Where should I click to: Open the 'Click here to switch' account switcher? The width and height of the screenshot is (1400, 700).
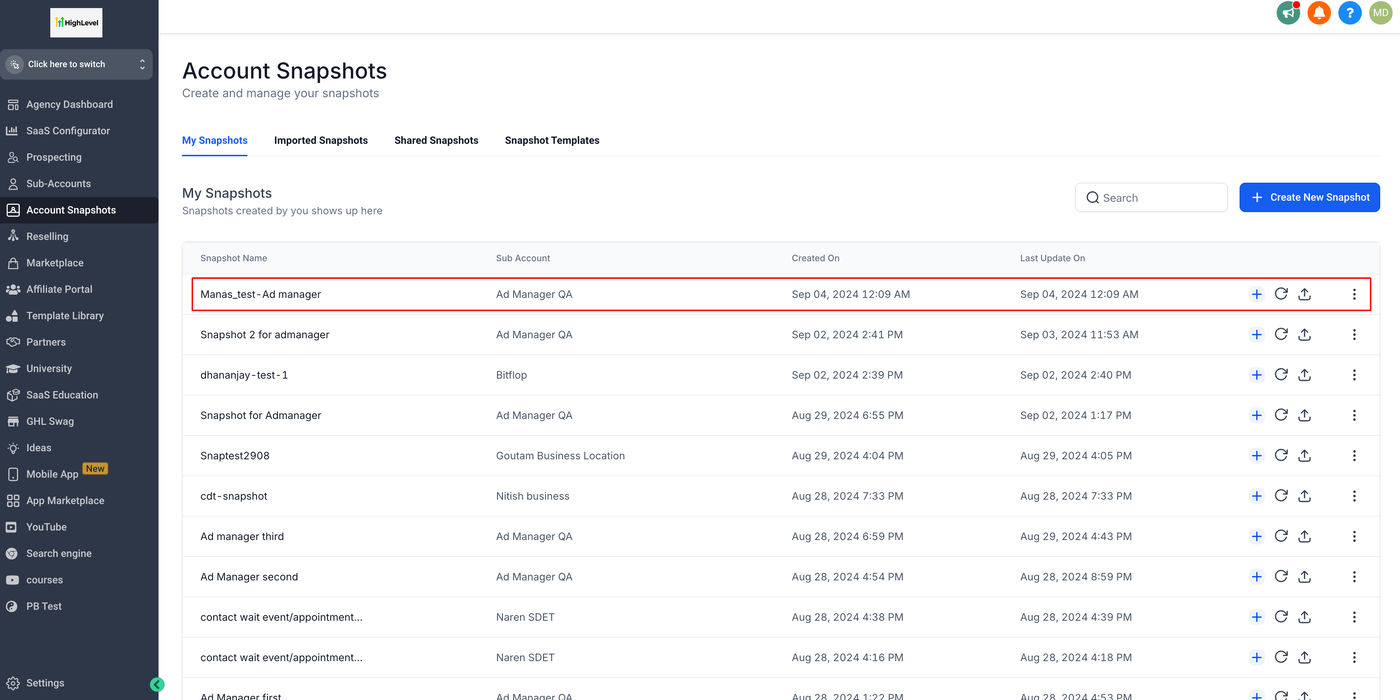coord(77,64)
